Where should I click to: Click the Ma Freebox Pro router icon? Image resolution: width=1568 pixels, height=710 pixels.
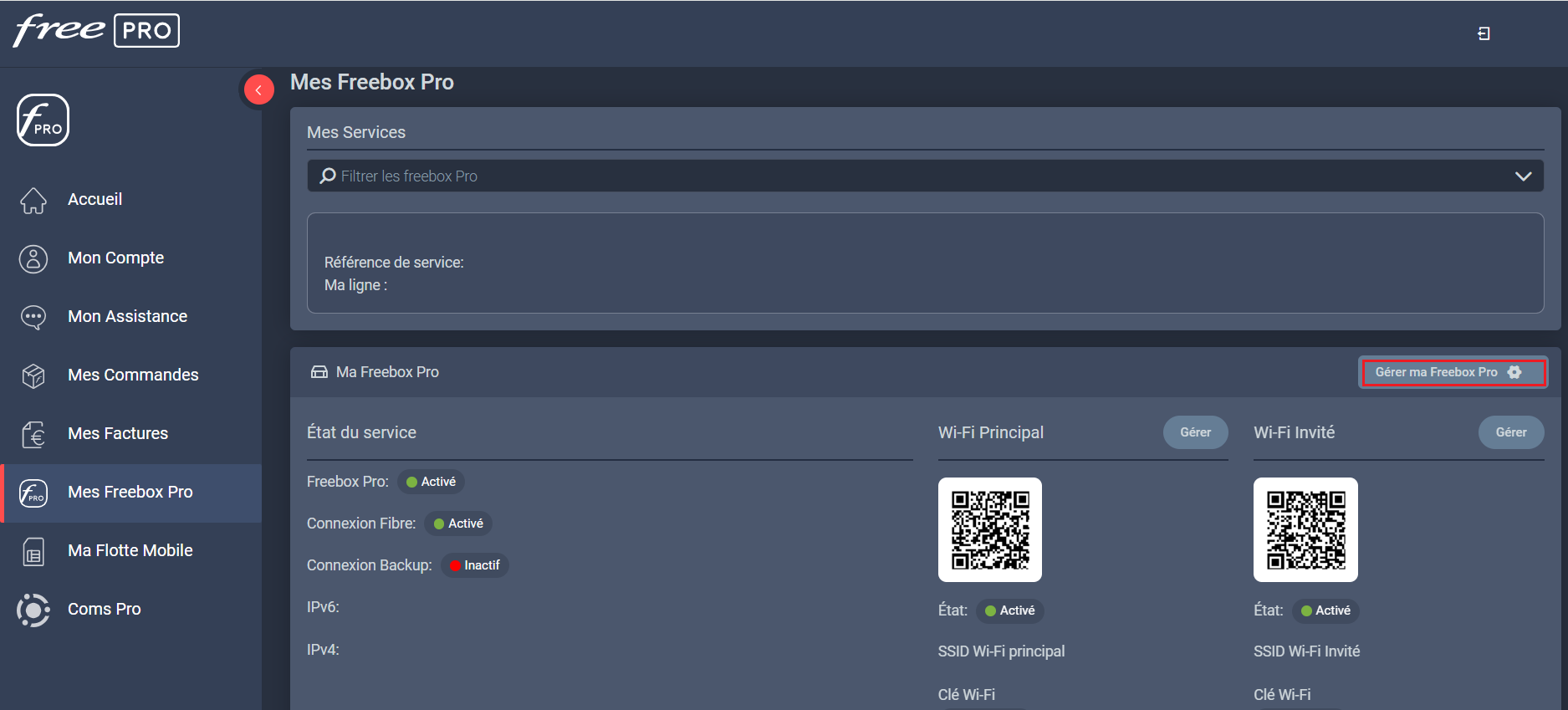(x=319, y=372)
